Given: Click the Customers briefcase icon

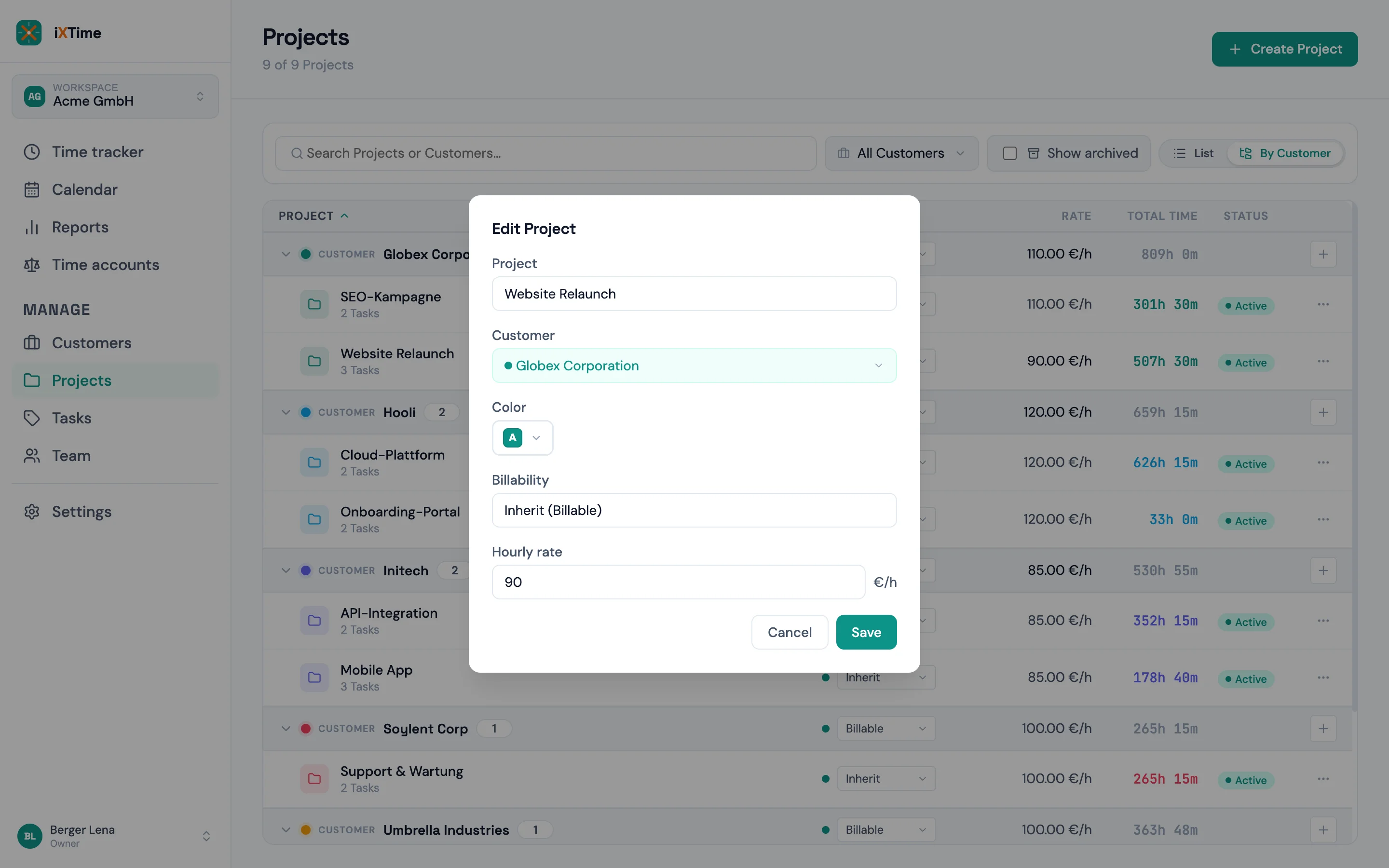Looking at the screenshot, I should pos(31,343).
